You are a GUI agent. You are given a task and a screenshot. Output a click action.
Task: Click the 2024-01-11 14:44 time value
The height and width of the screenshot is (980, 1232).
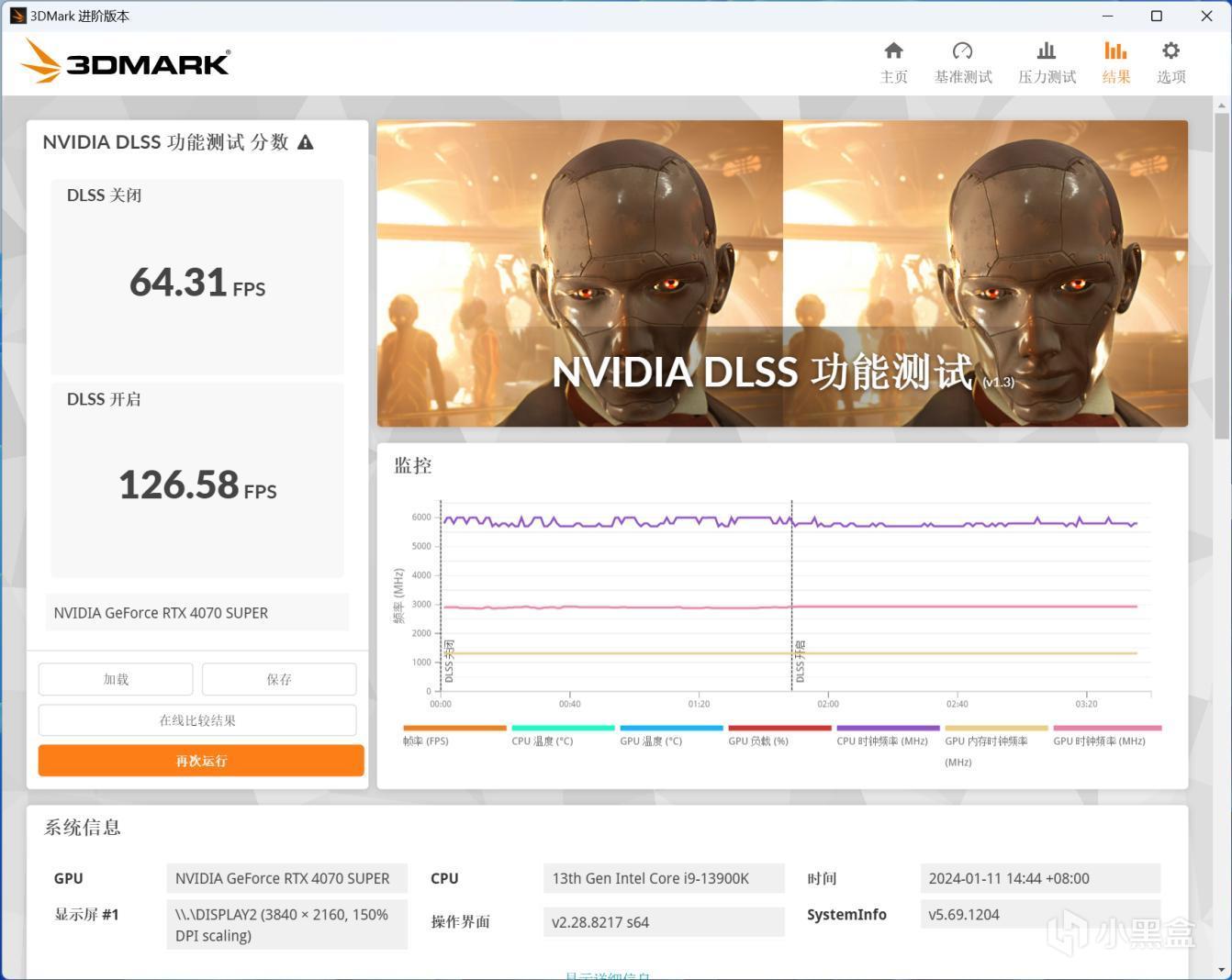[x=1040, y=878]
